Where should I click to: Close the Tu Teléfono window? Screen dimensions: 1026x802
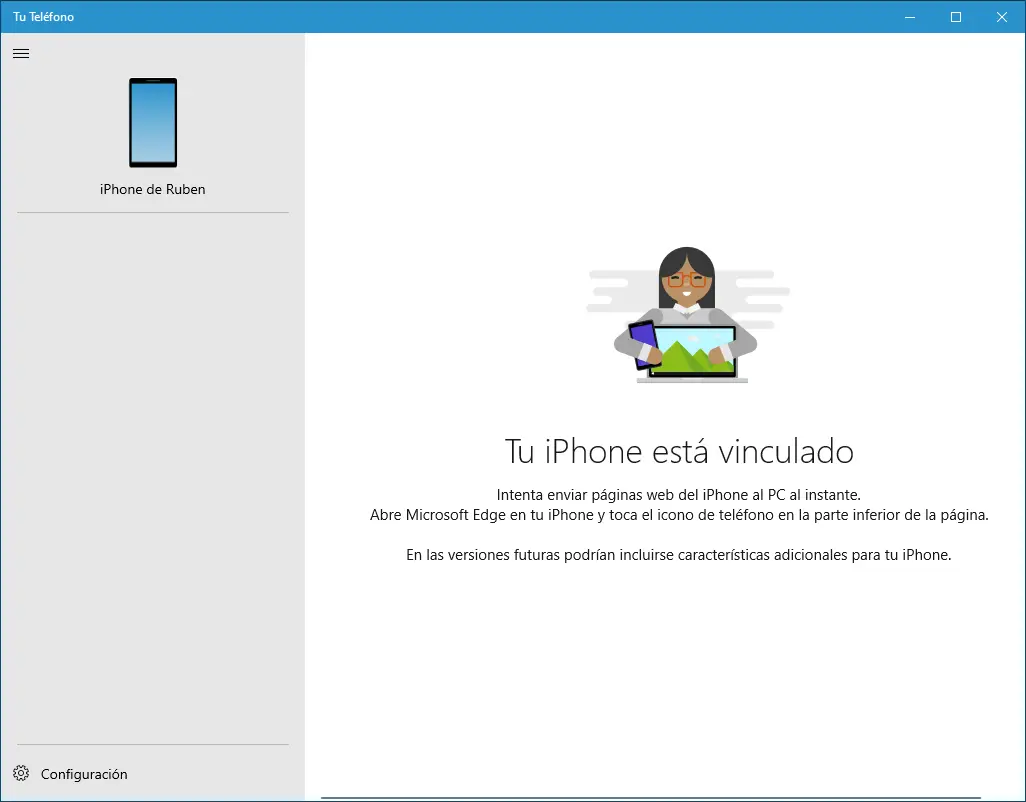[x=1002, y=17]
